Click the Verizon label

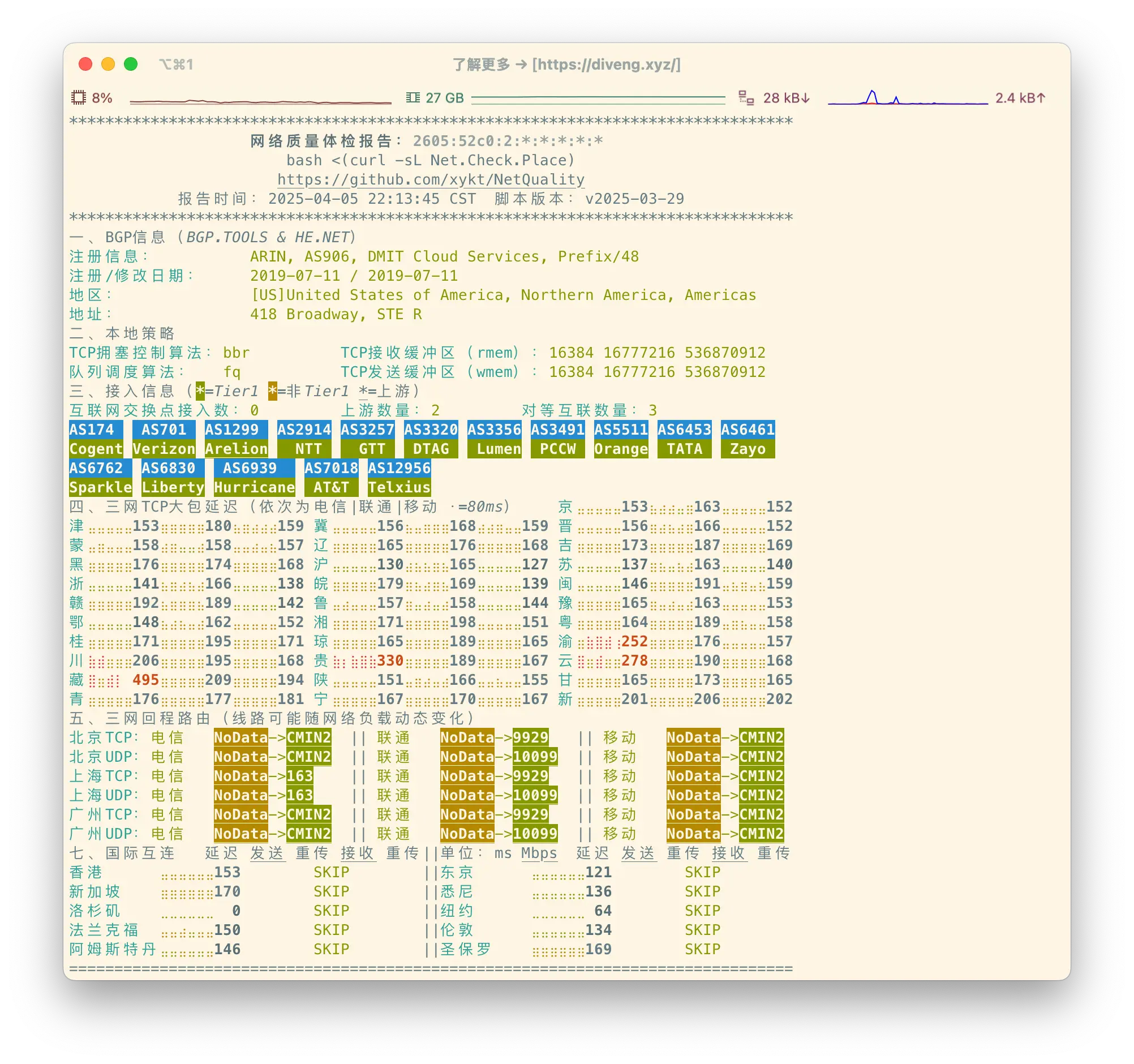pos(164,449)
